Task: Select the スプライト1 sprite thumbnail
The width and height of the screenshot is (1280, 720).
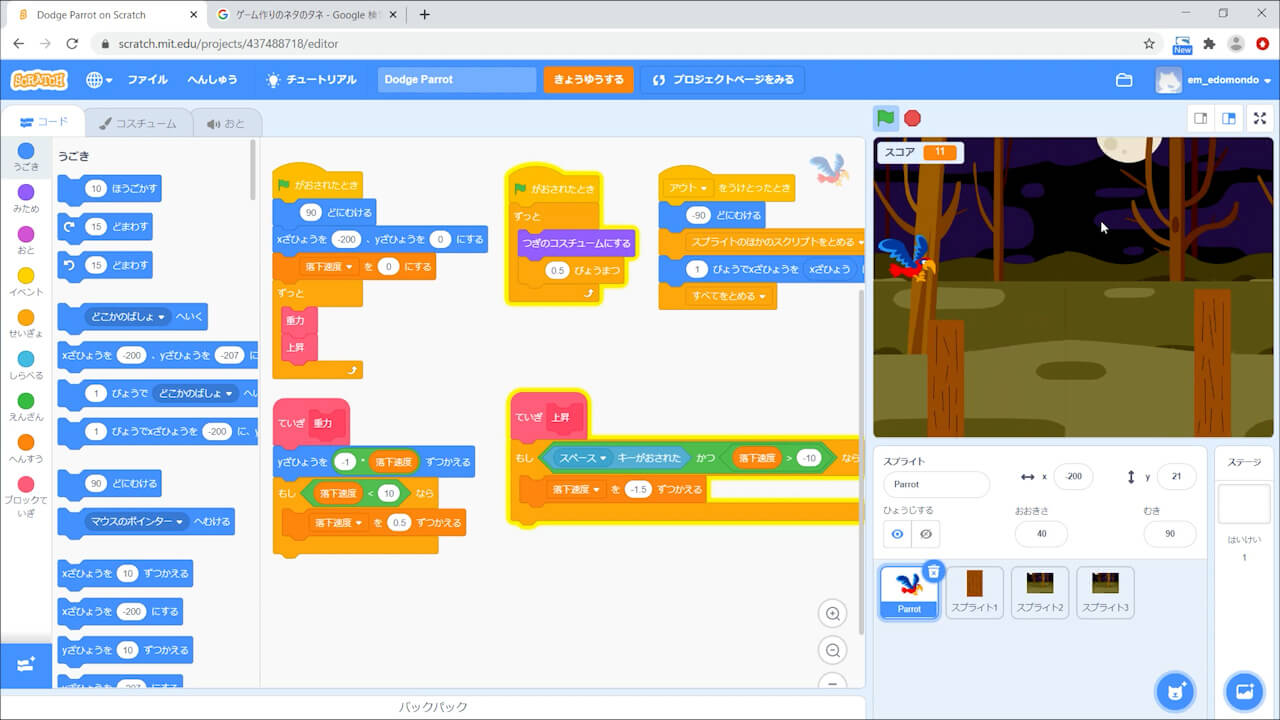Action: [x=974, y=592]
